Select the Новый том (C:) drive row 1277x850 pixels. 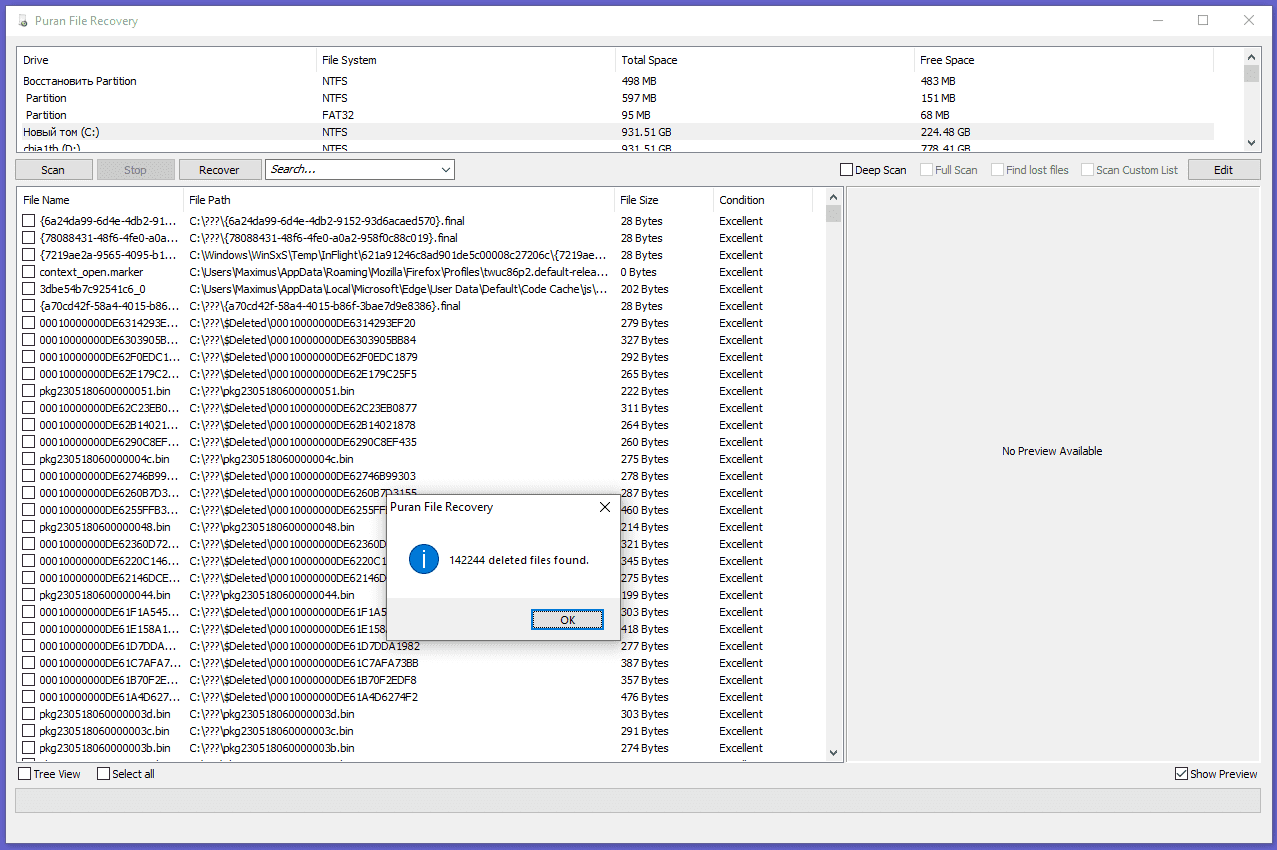pos(615,132)
